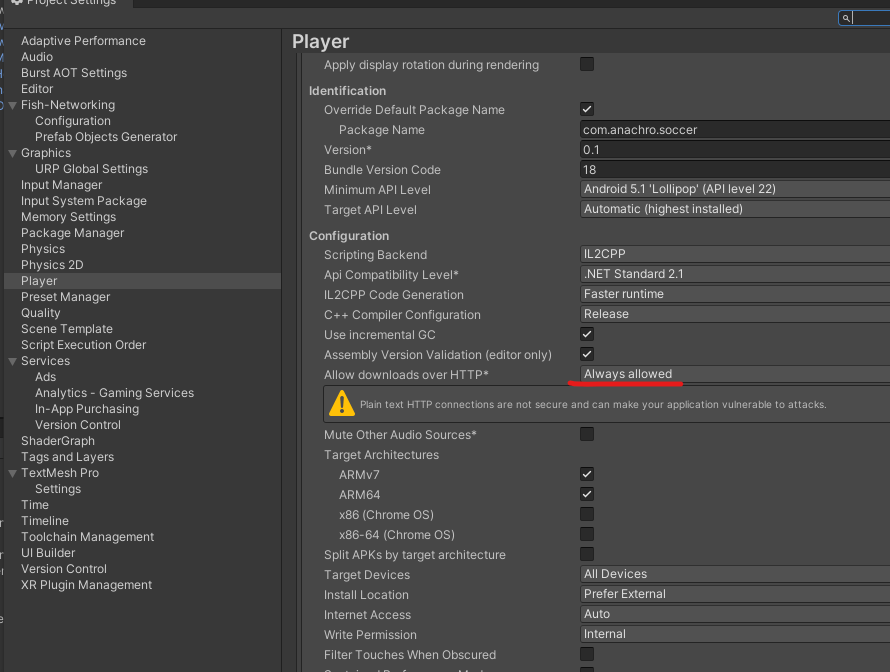Enable Filter Touches When Obscured
This screenshot has height=672, width=890.
click(x=587, y=654)
